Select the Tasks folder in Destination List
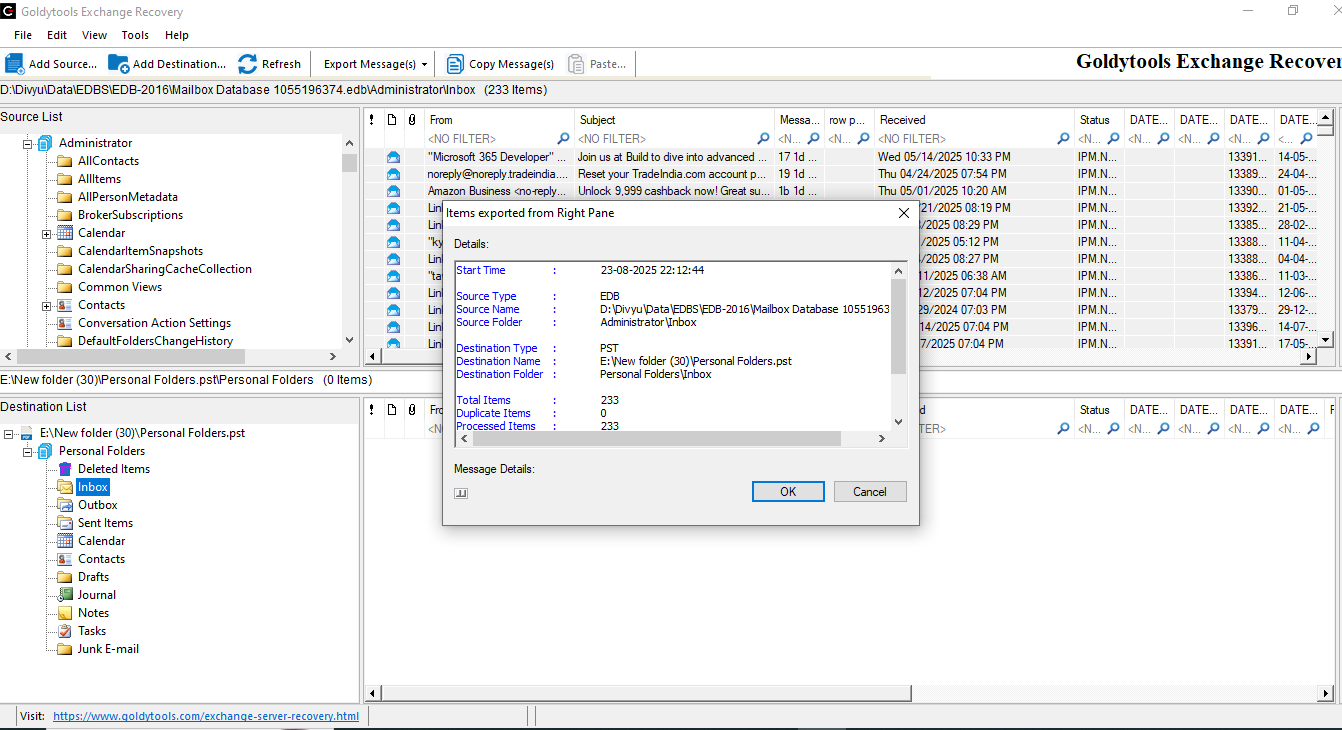 pyautogui.click(x=91, y=631)
